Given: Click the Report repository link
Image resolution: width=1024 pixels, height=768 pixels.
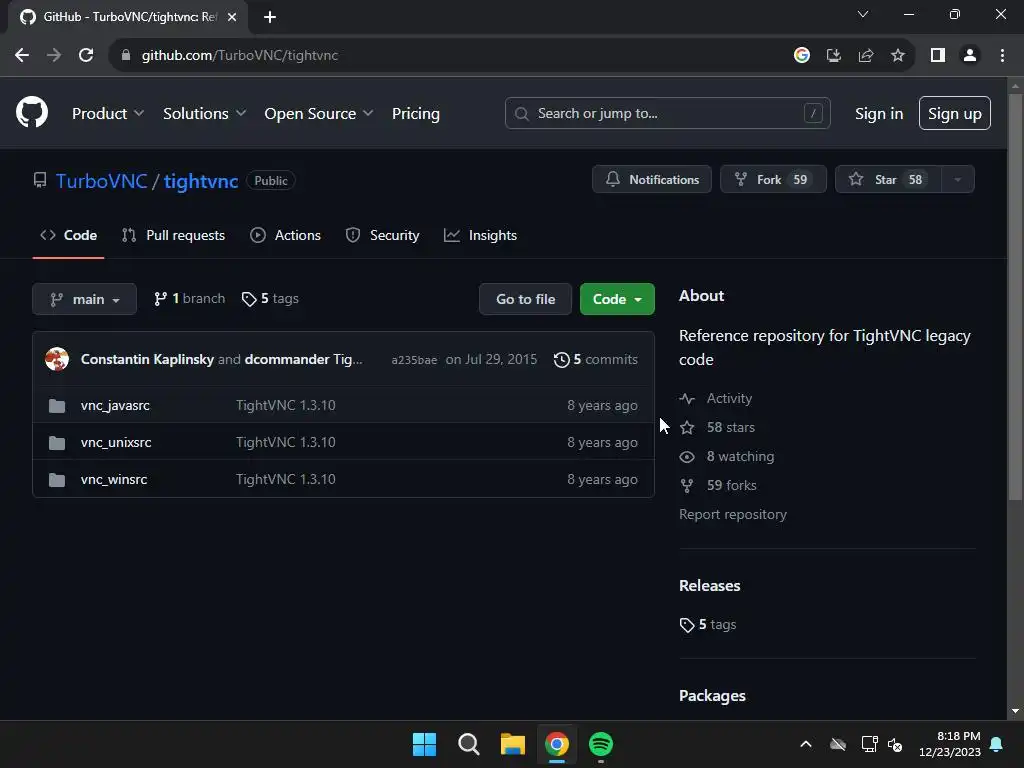Looking at the screenshot, I should pyautogui.click(x=733, y=515).
